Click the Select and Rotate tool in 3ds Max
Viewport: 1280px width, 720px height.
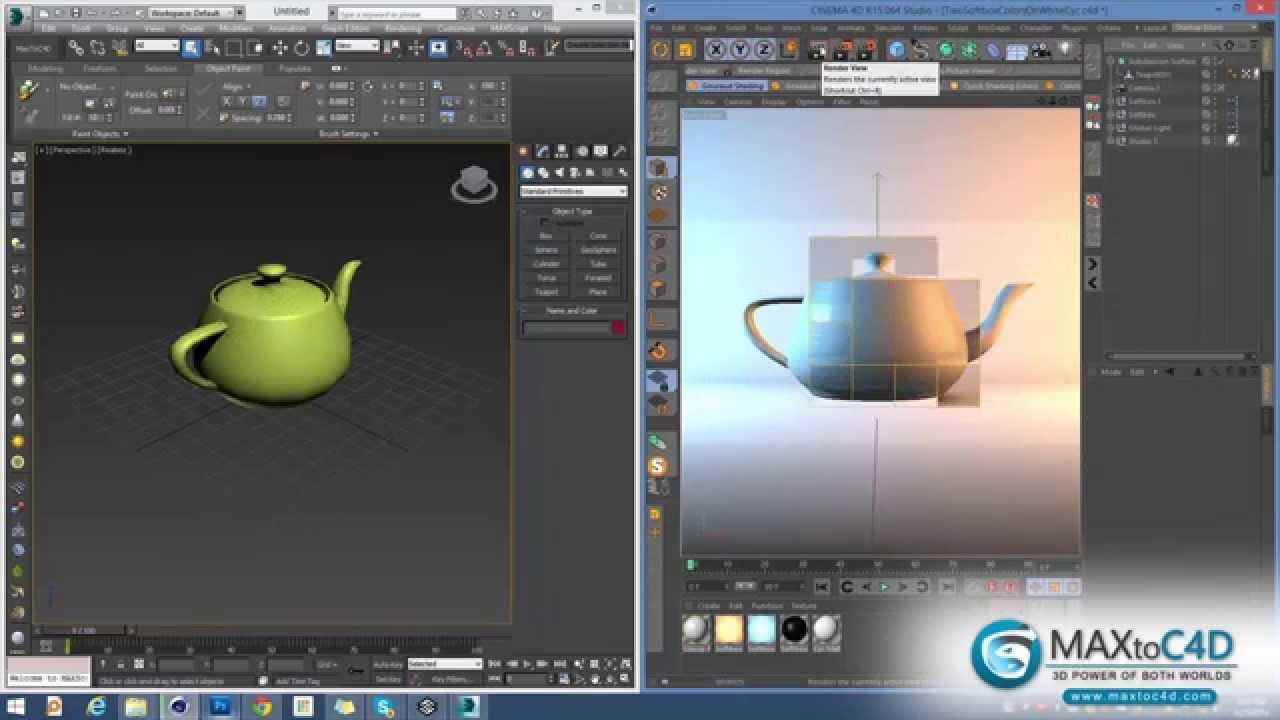pos(301,47)
